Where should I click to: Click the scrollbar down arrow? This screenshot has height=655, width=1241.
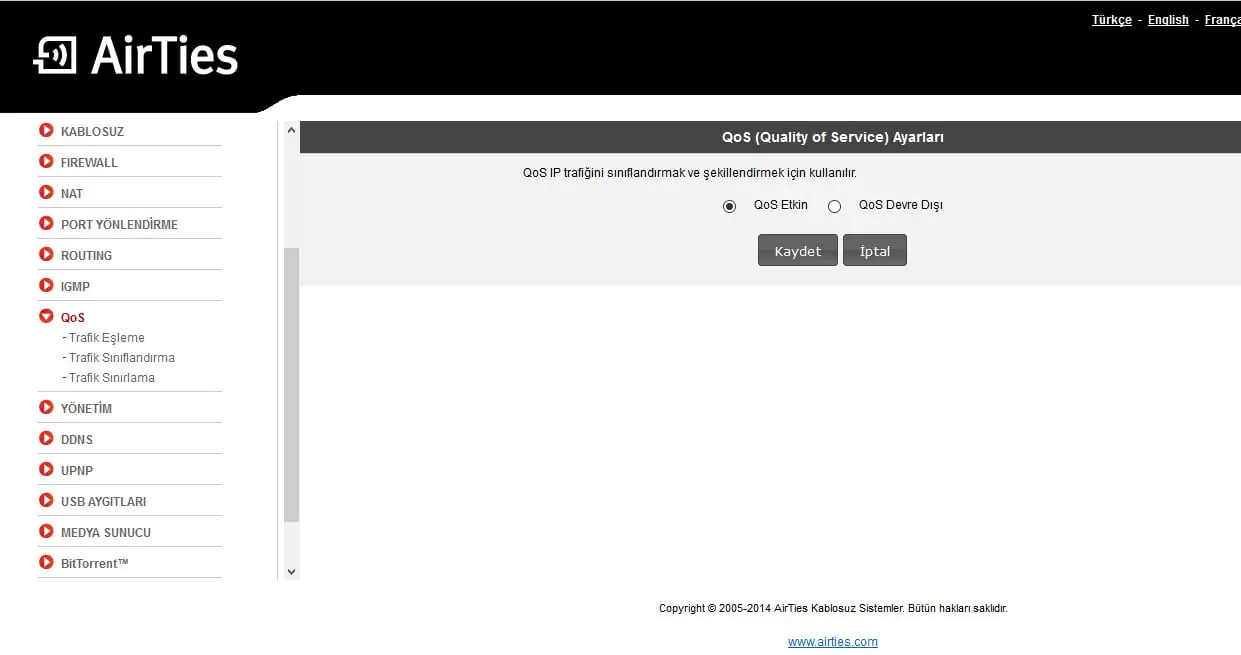tap(291, 570)
